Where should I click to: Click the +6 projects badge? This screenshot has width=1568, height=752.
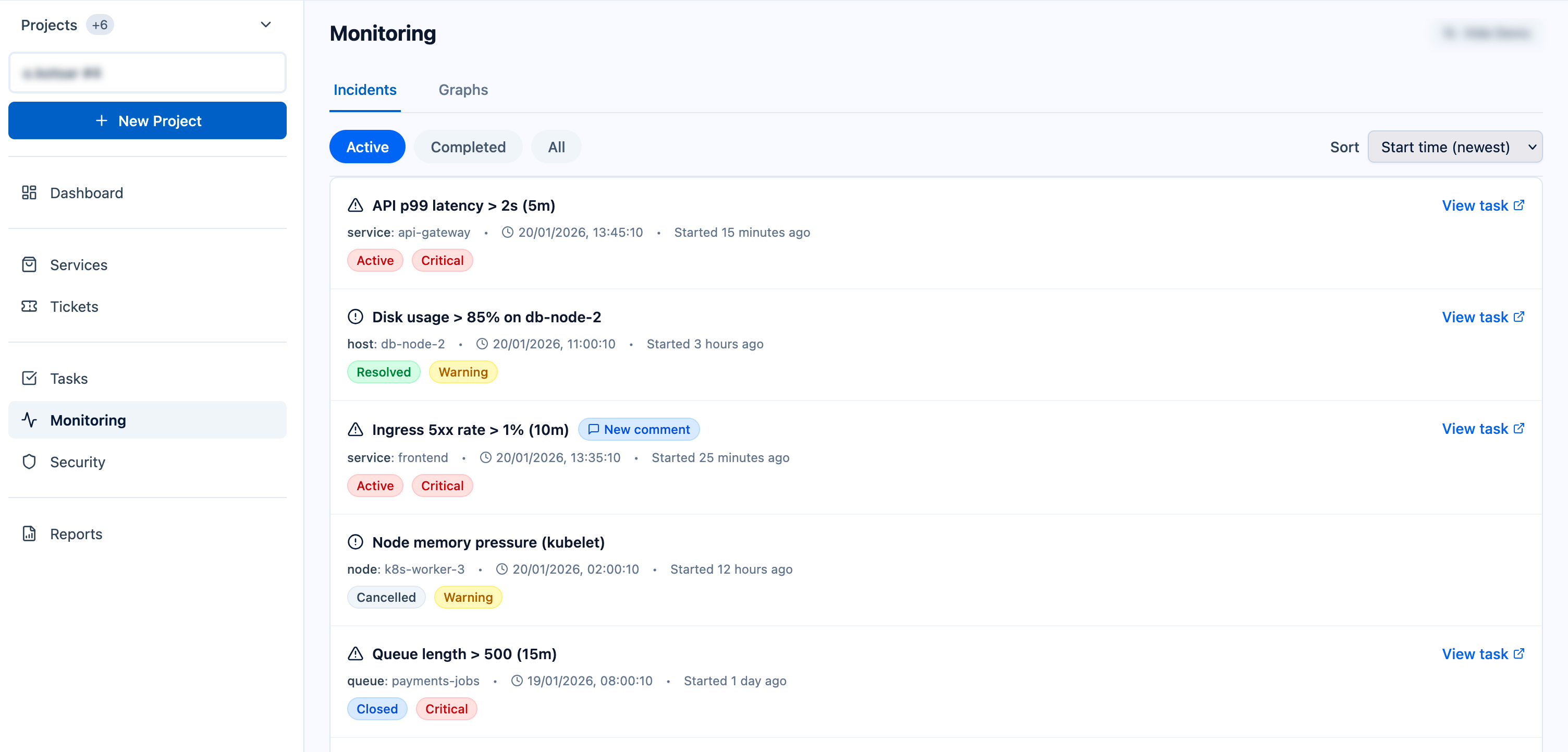click(100, 25)
